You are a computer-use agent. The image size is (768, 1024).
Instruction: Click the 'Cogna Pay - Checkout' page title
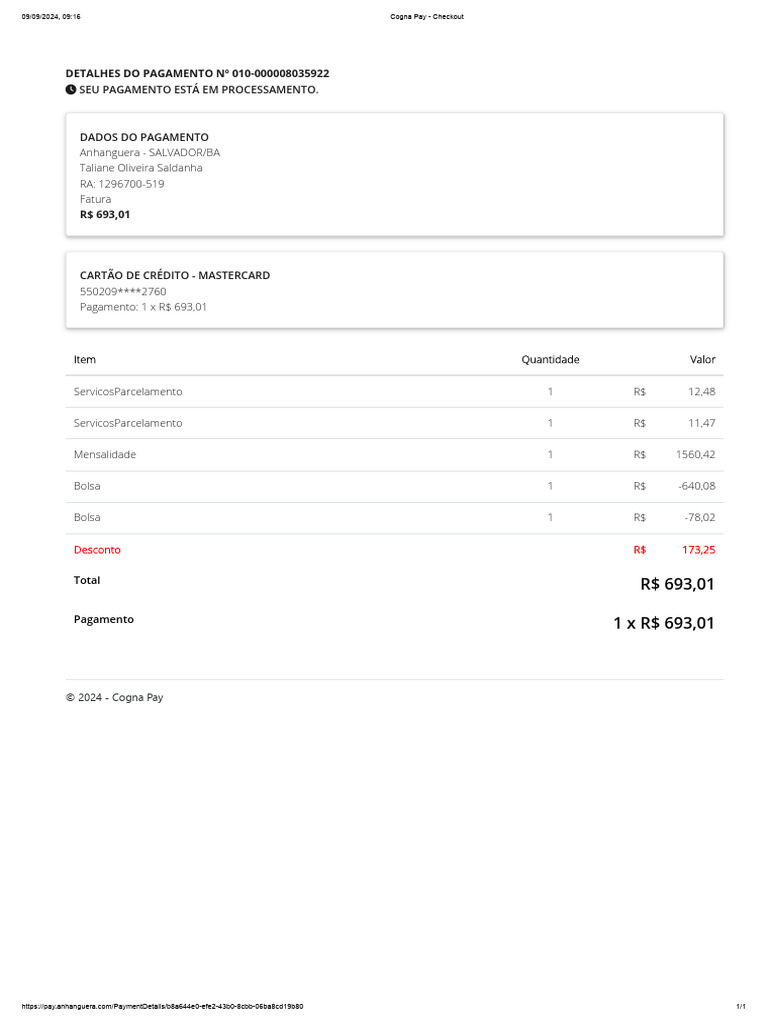pyautogui.click(x=427, y=17)
